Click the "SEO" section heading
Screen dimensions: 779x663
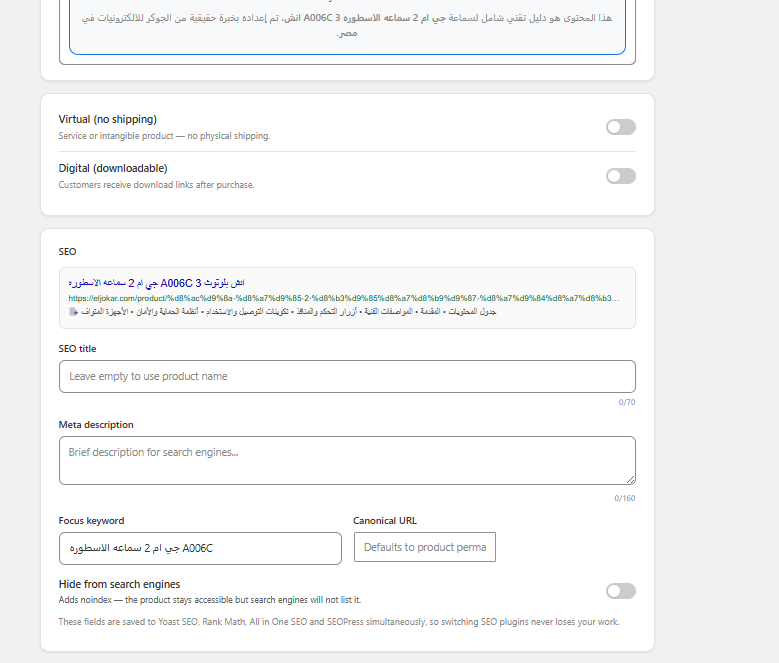(x=67, y=252)
